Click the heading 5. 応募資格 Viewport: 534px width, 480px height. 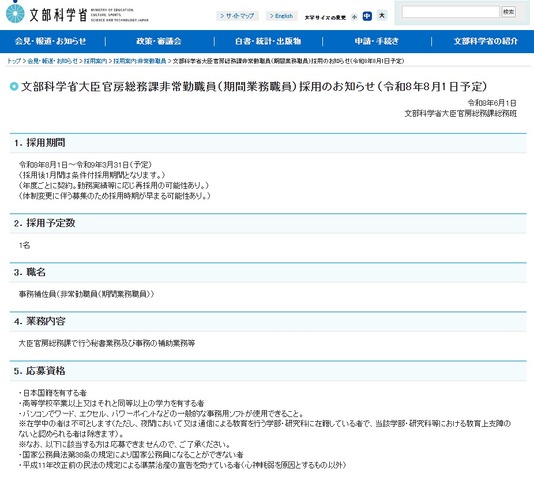40,371
